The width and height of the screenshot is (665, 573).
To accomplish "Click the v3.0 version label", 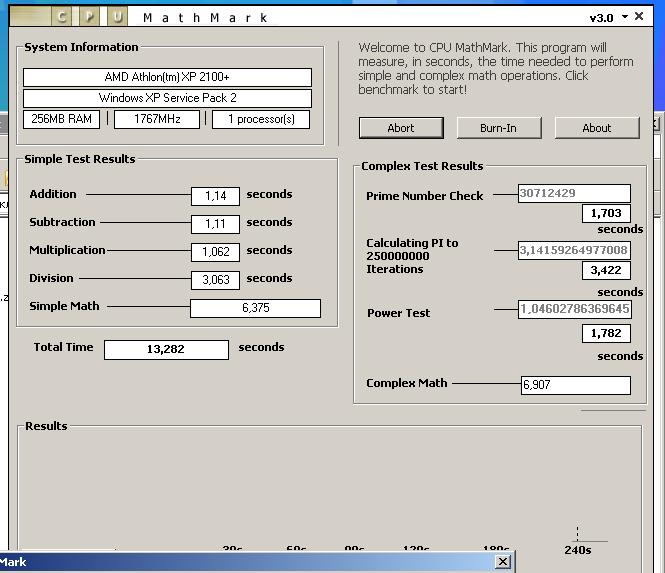I will (x=601, y=18).
